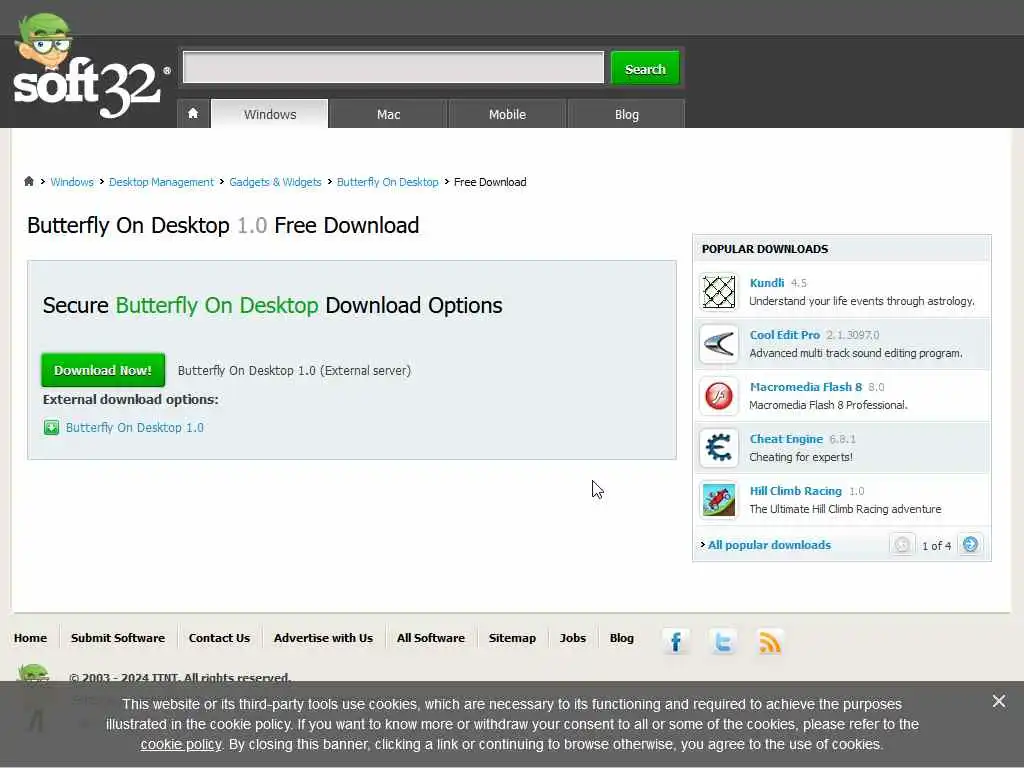The width and height of the screenshot is (1024, 768).
Task: Open the All Software footer link
Action: tap(431, 638)
